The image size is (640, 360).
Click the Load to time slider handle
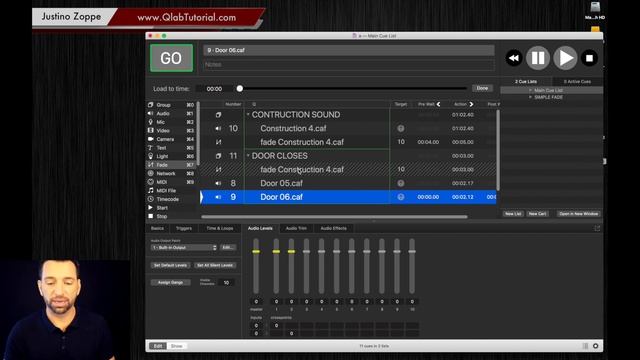pyautogui.click(x=240, y=89)
